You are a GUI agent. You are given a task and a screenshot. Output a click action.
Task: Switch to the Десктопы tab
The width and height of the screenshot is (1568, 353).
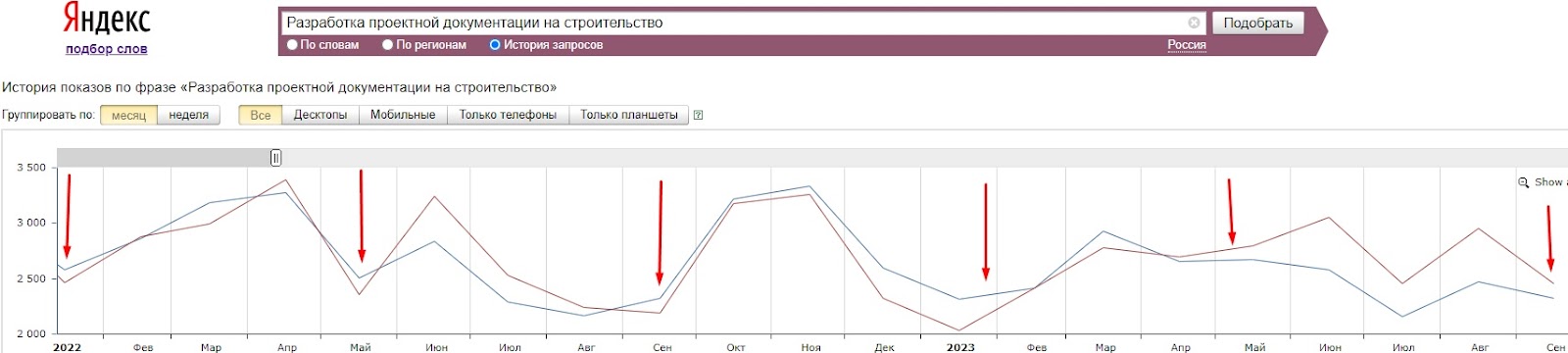click(320, 115)
